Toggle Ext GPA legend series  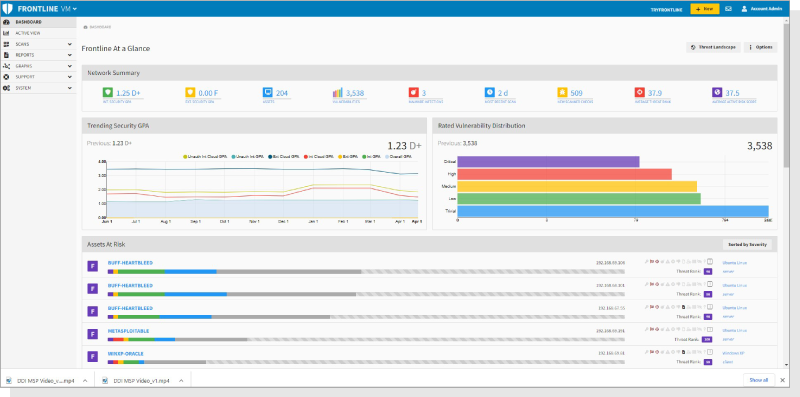(x=349, y=157)
